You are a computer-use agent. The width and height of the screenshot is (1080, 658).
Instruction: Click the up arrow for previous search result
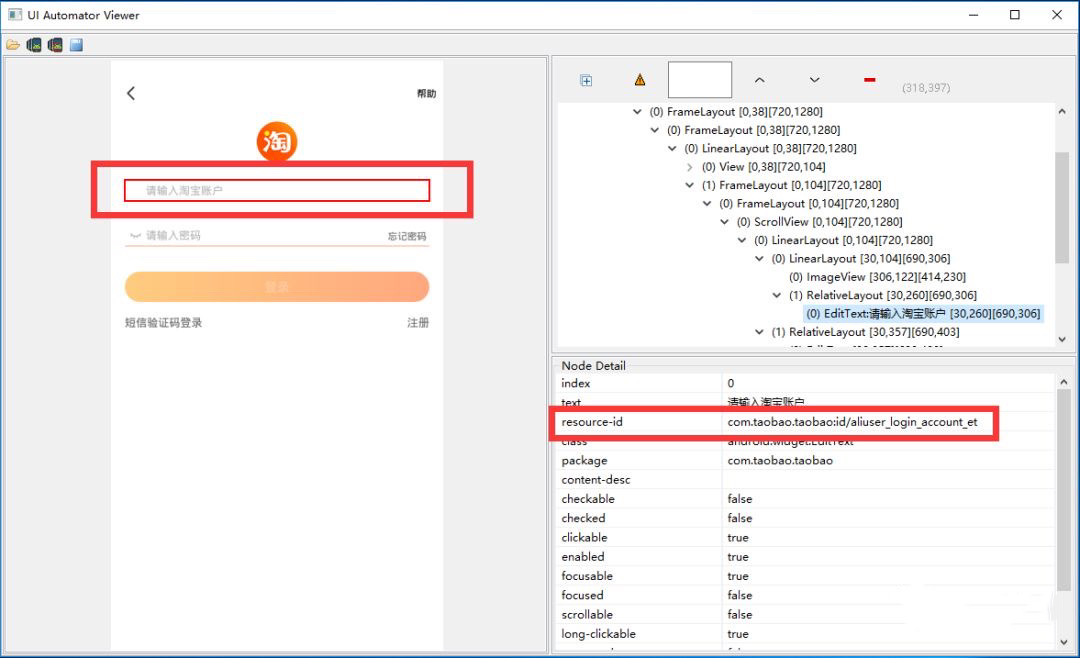coord(759,80)
